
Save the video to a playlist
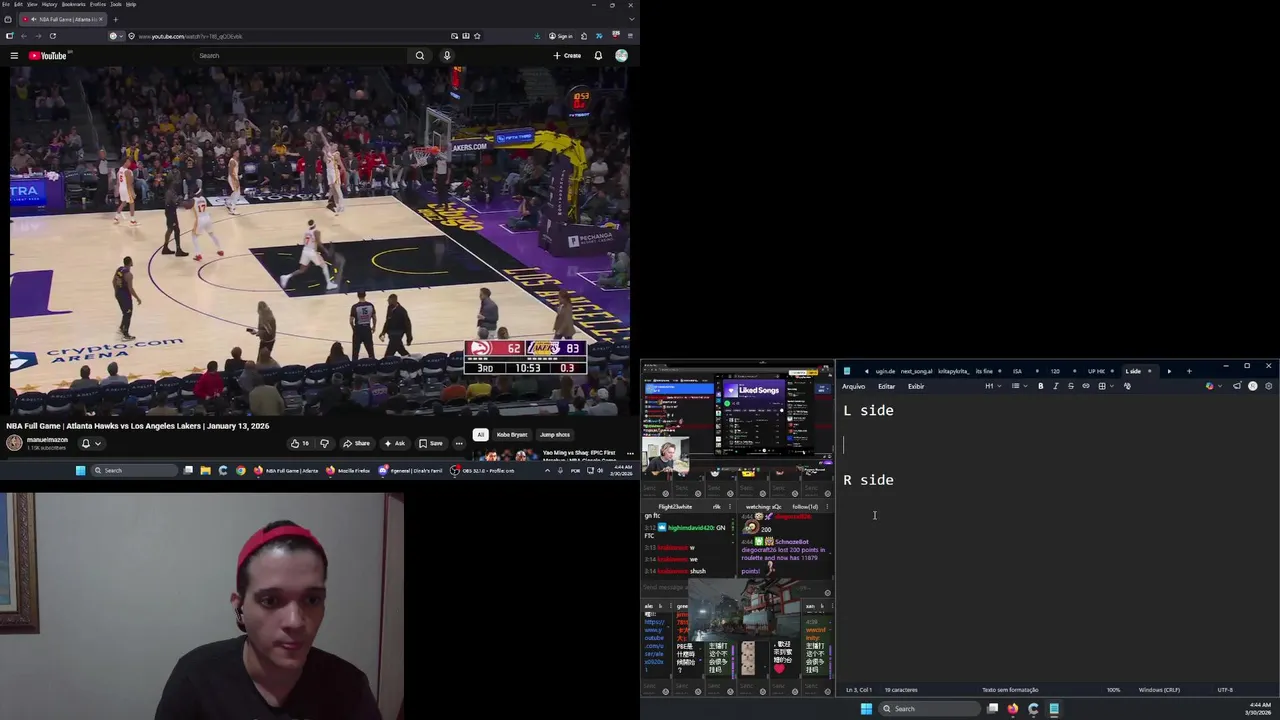point(431,443)
